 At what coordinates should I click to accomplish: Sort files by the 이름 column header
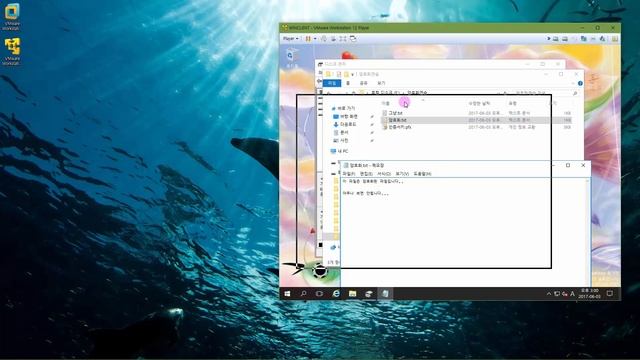(x=386, y=103)
